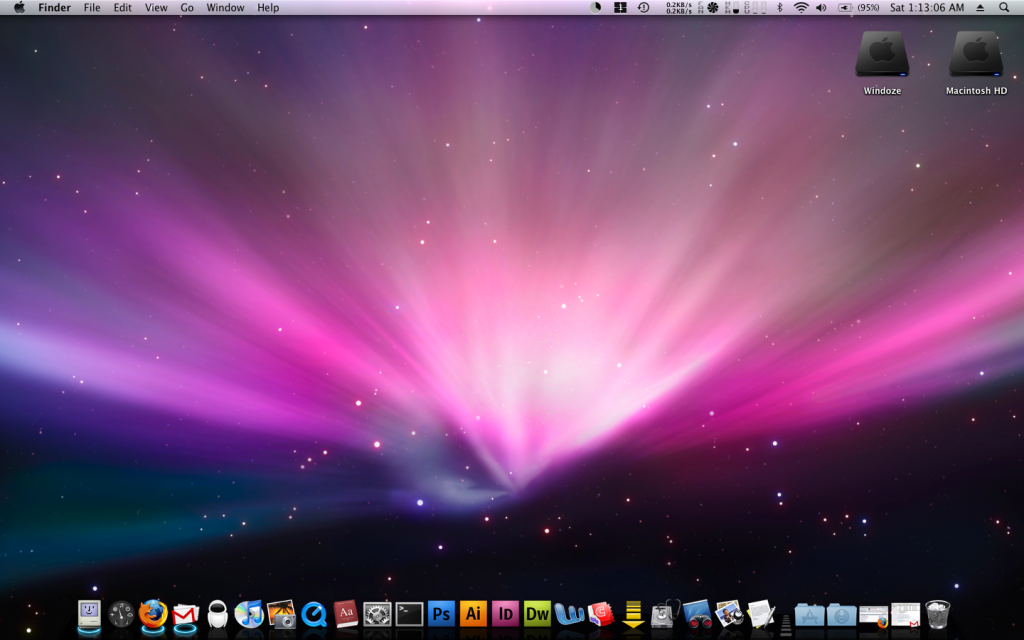
Task: Click the eject icon in the menu bar
Action: [980, 8]
